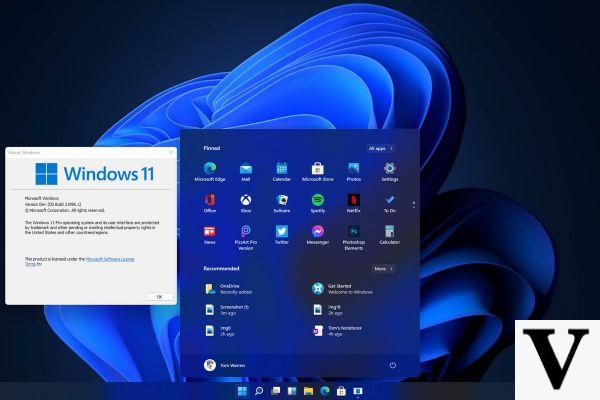Launch the Office app

(210, 203)
